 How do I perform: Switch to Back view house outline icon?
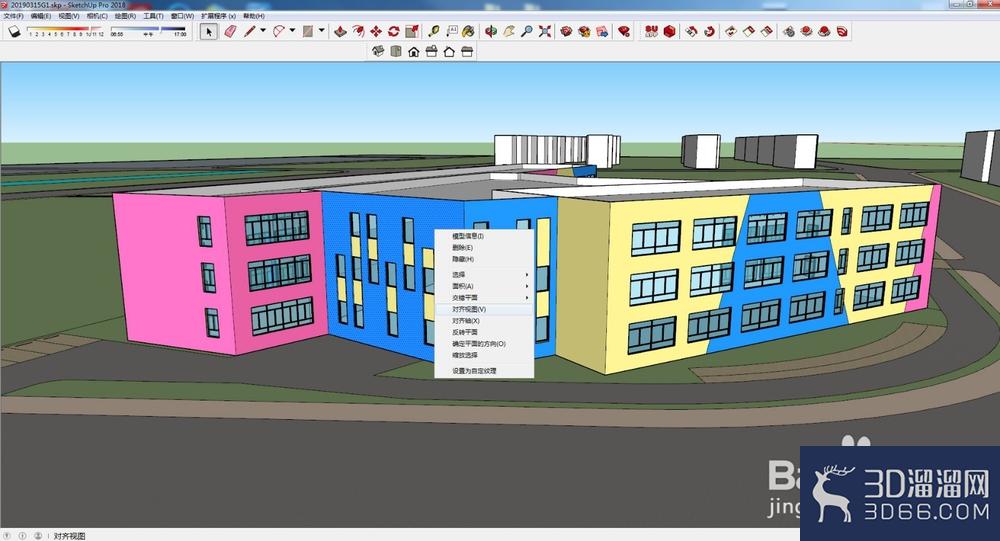(x=450, y=52)
